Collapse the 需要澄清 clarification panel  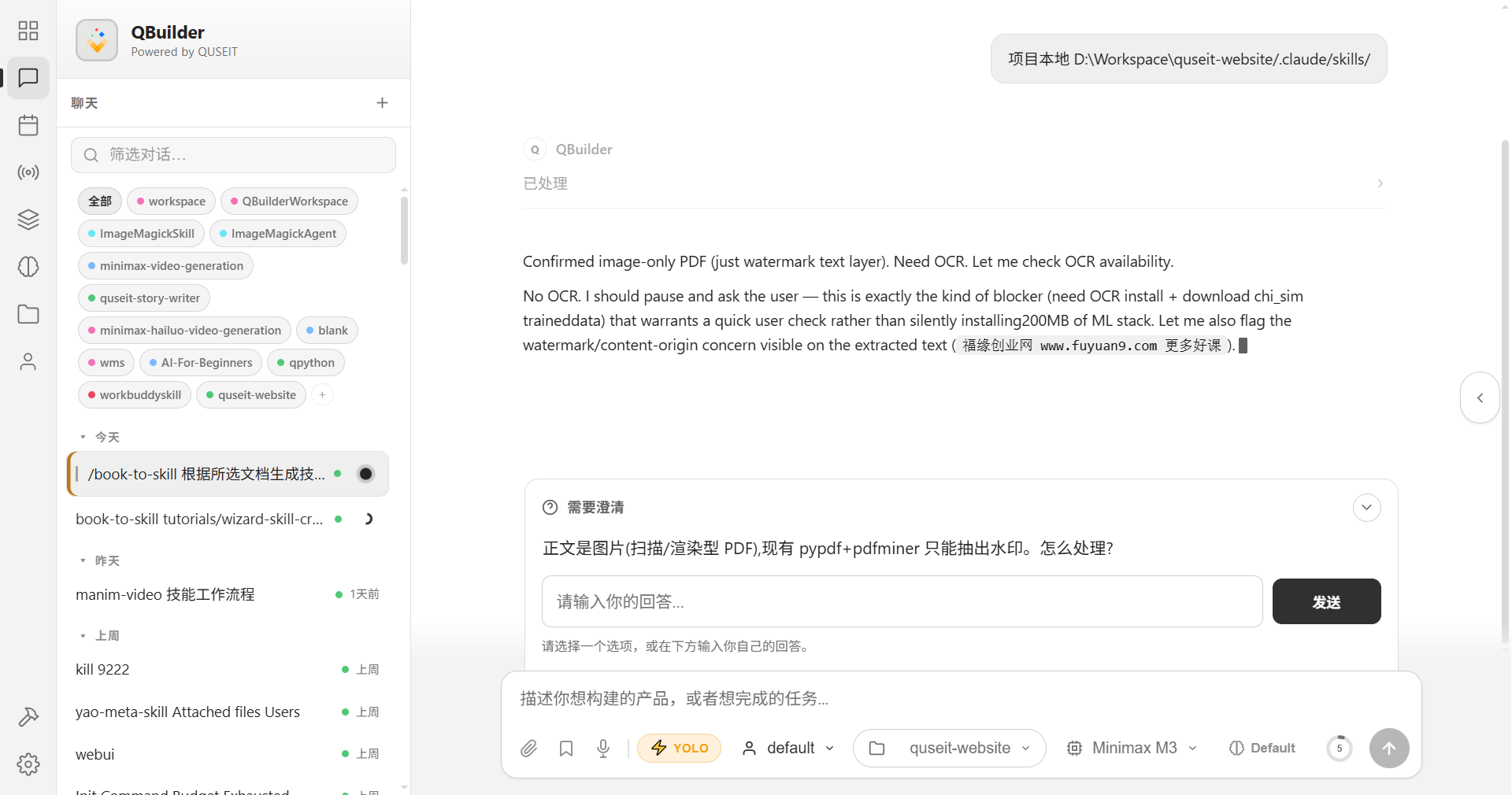coord(1366,508)
